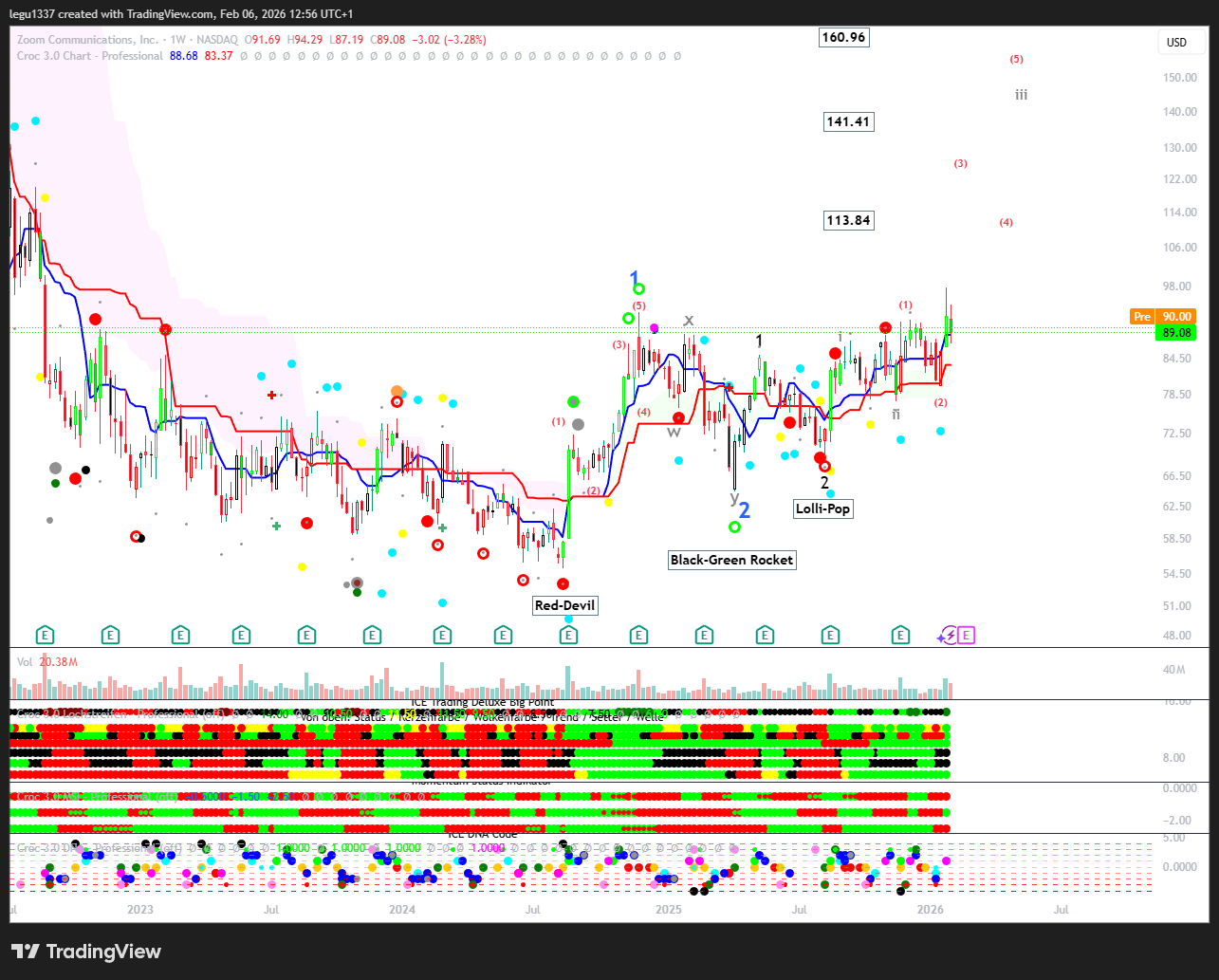Click the hollow green circle below blue wave 2

coord(734,527)
